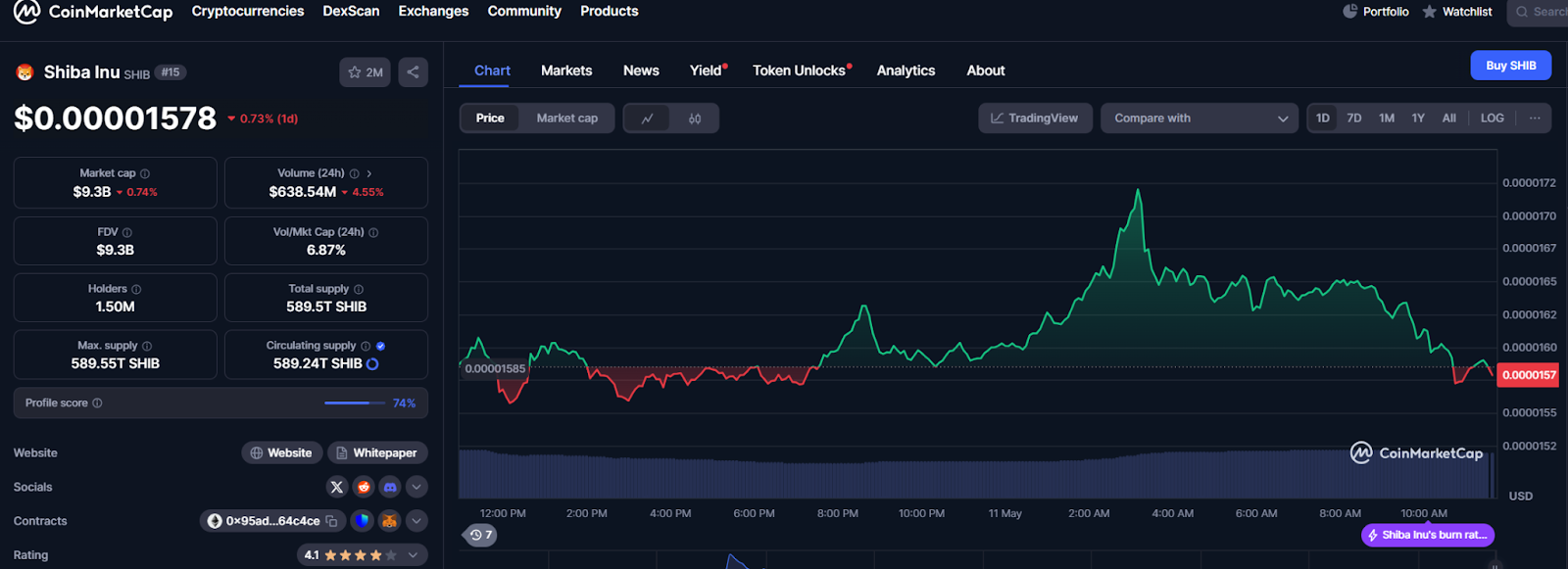
Task: Set chart range to 7D
Action: point(1354,119)
